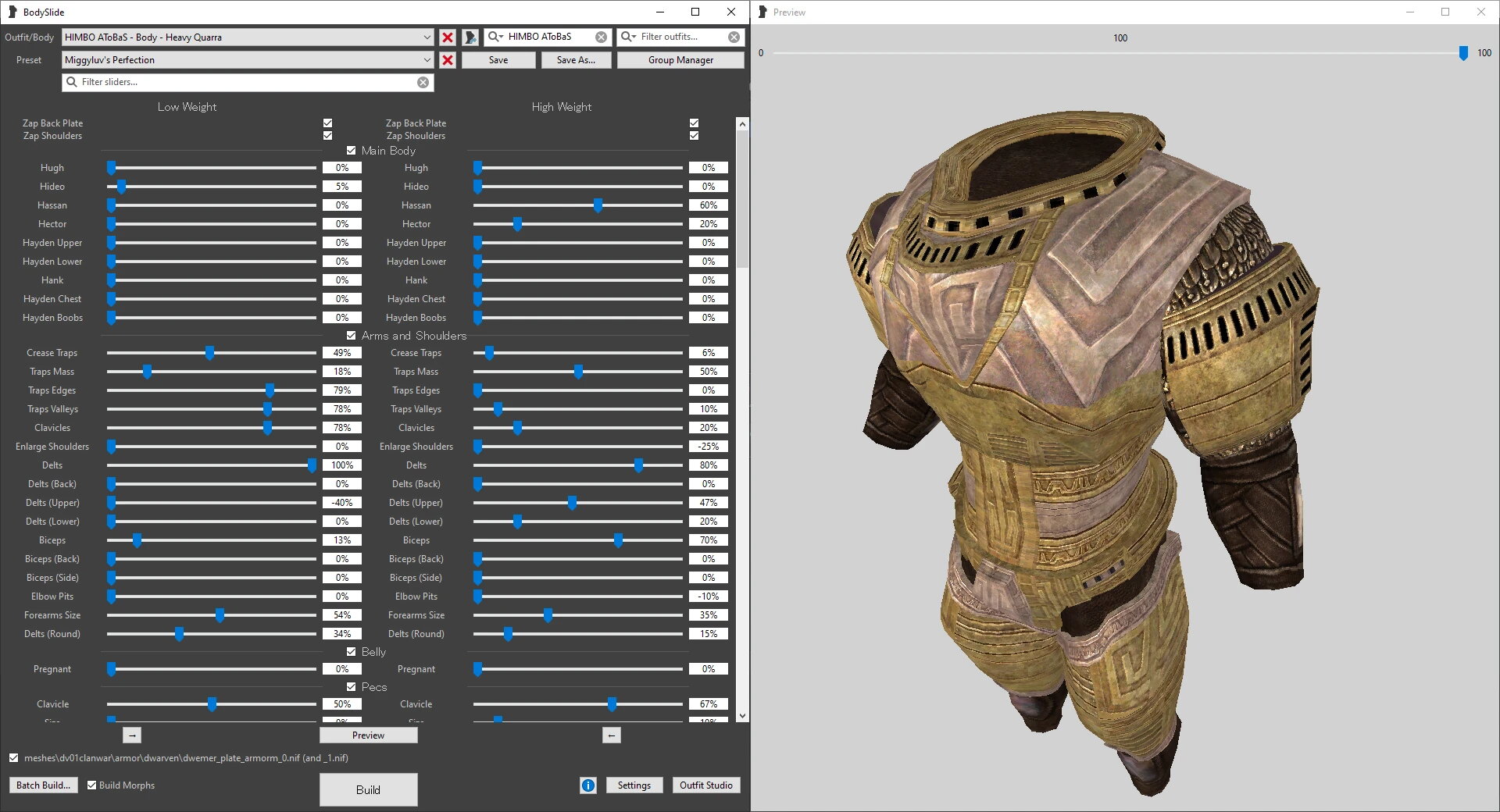The width and height of the screenshot is (1500, 812).
Task: Open the Outfit/Body dropdown list
Action: click(427, 37)
